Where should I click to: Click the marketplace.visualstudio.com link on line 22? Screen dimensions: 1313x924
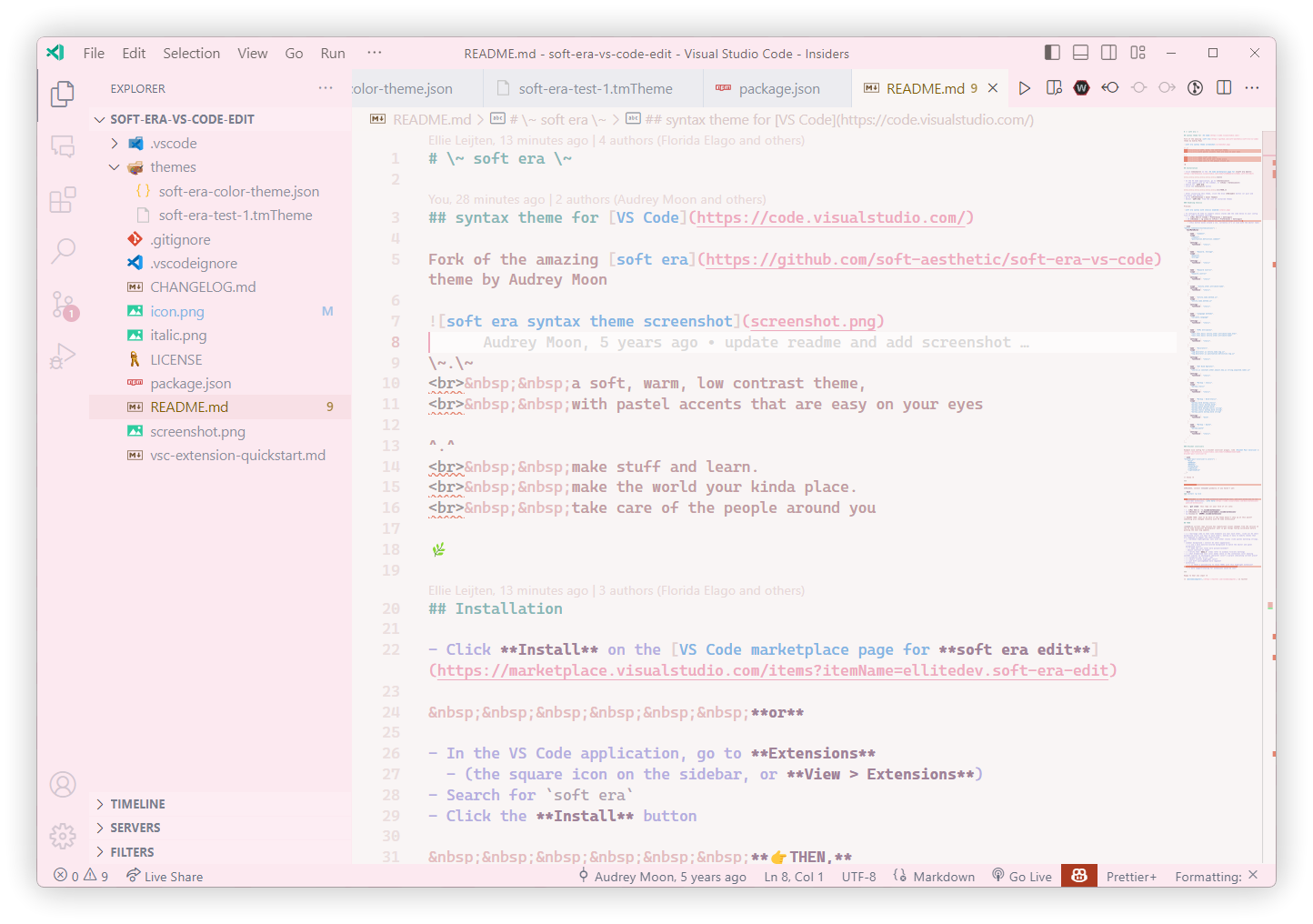pos(772,670)
